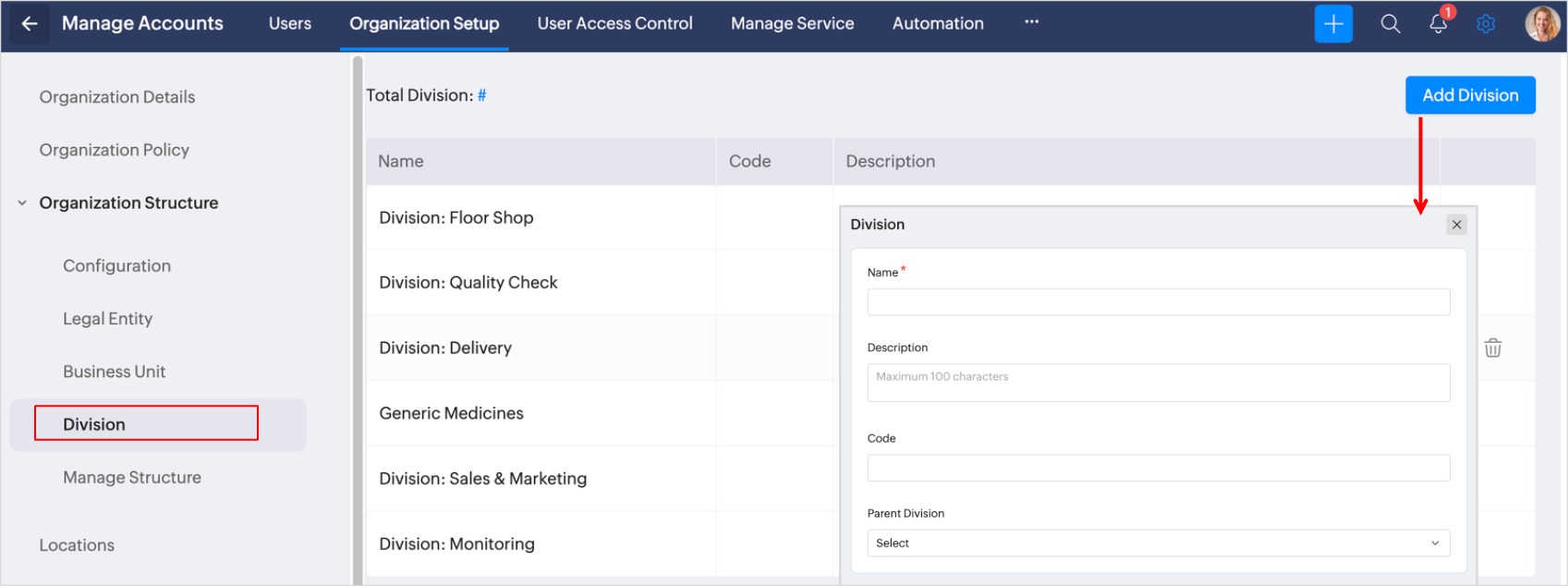Select Legal Entity in the sidebar
The image size is (1568, 586).
pos(107,319)
